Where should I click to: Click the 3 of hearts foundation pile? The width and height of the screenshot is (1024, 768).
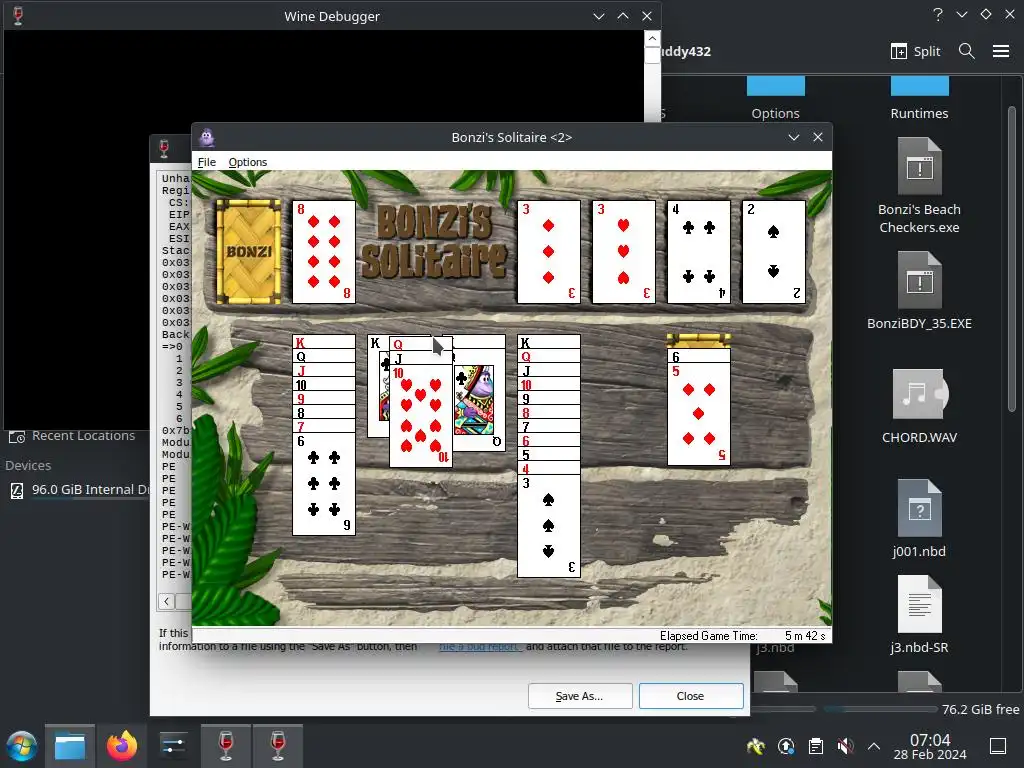coord(624,252)
